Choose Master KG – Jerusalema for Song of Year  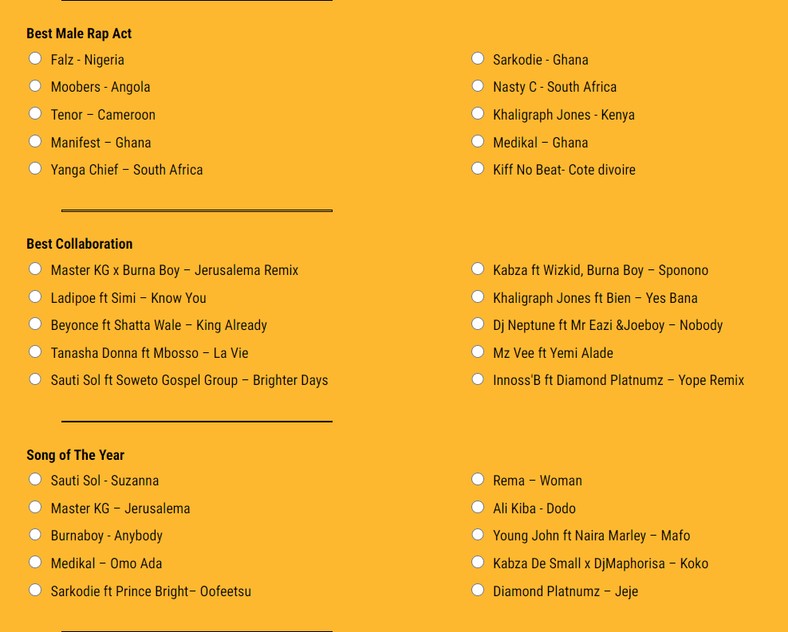click(35, 507)
